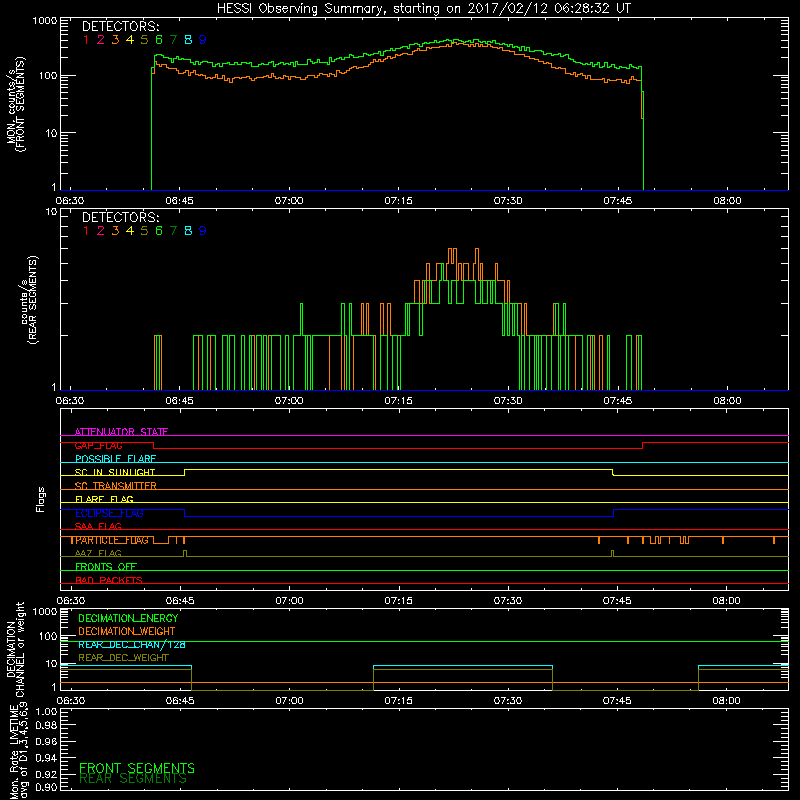Click the 07:30 tick label under rear segments plot
800x800 pixels.
pyautogui.click(x=508, y=401)
